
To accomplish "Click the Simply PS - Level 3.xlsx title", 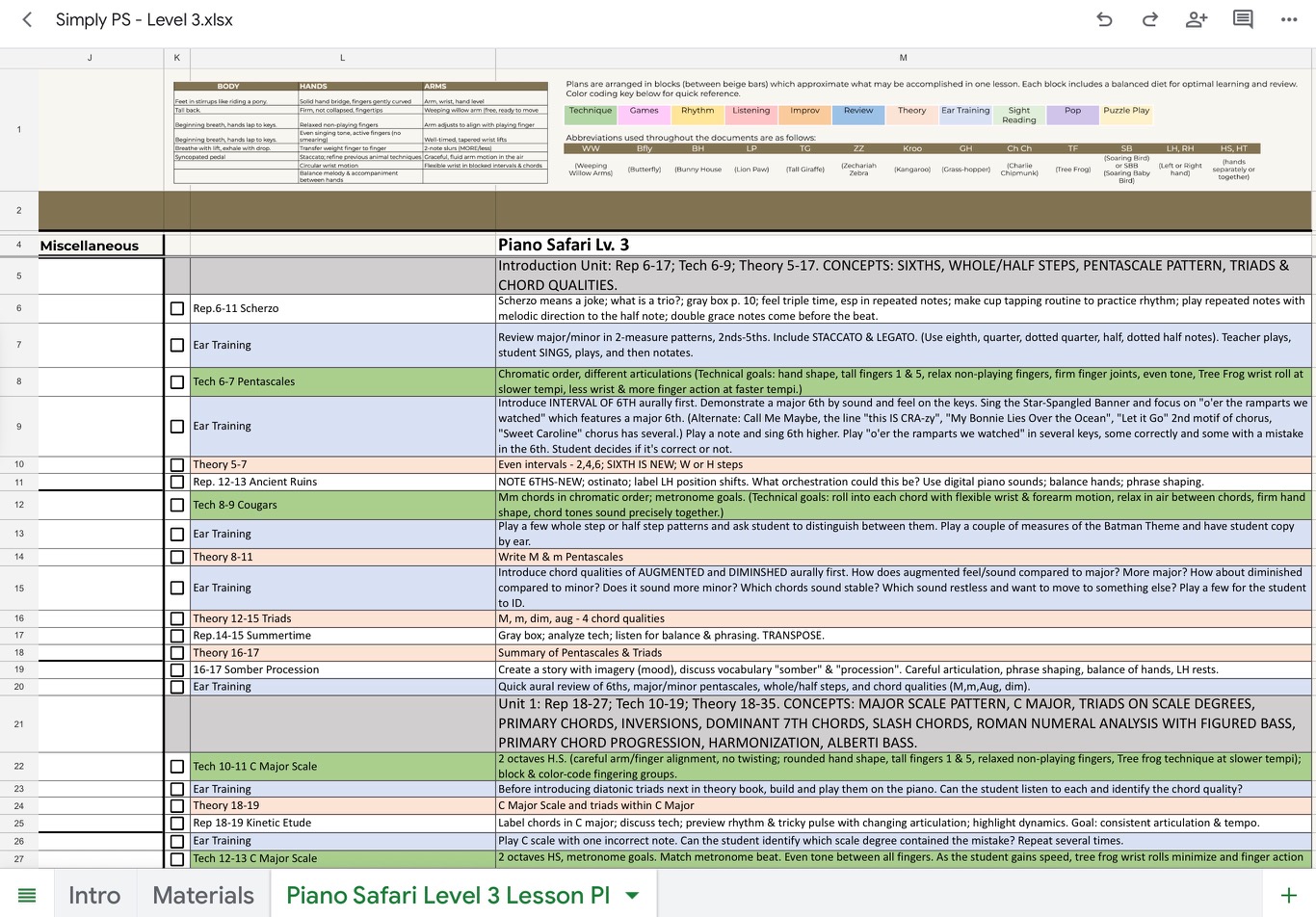I will coord(145,19).
